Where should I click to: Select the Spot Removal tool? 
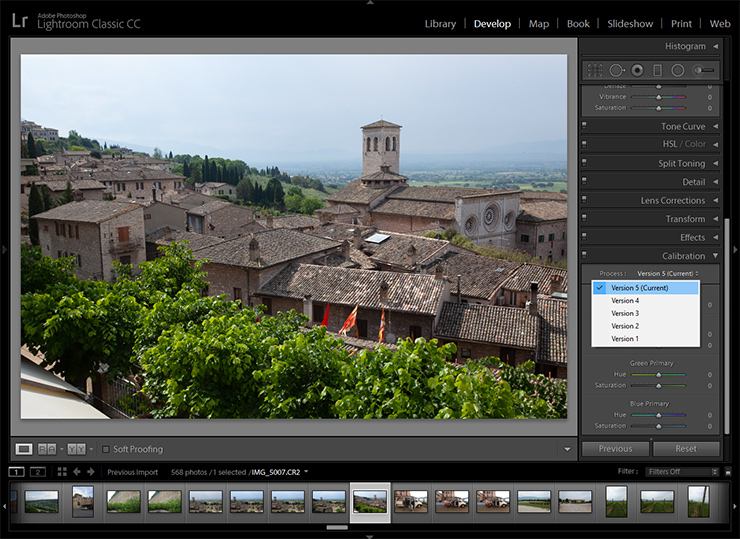616,71
